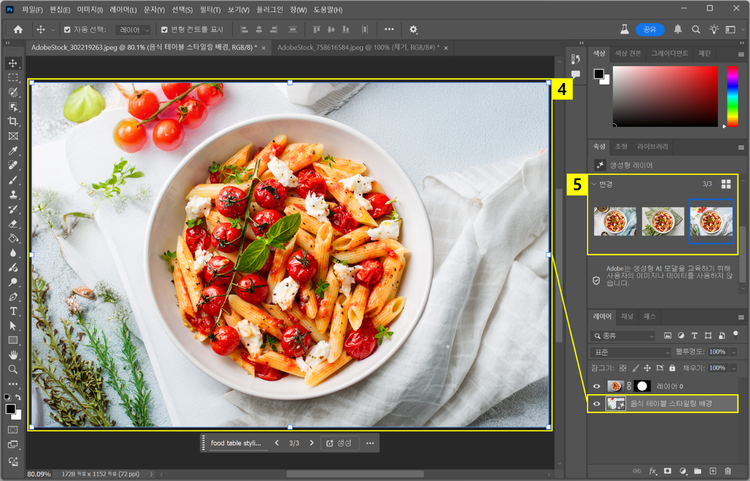Image resolution: width=750 pixels, height=481 pixels.
Task: Select the Crop tool
Action: [x=13, y=121]
